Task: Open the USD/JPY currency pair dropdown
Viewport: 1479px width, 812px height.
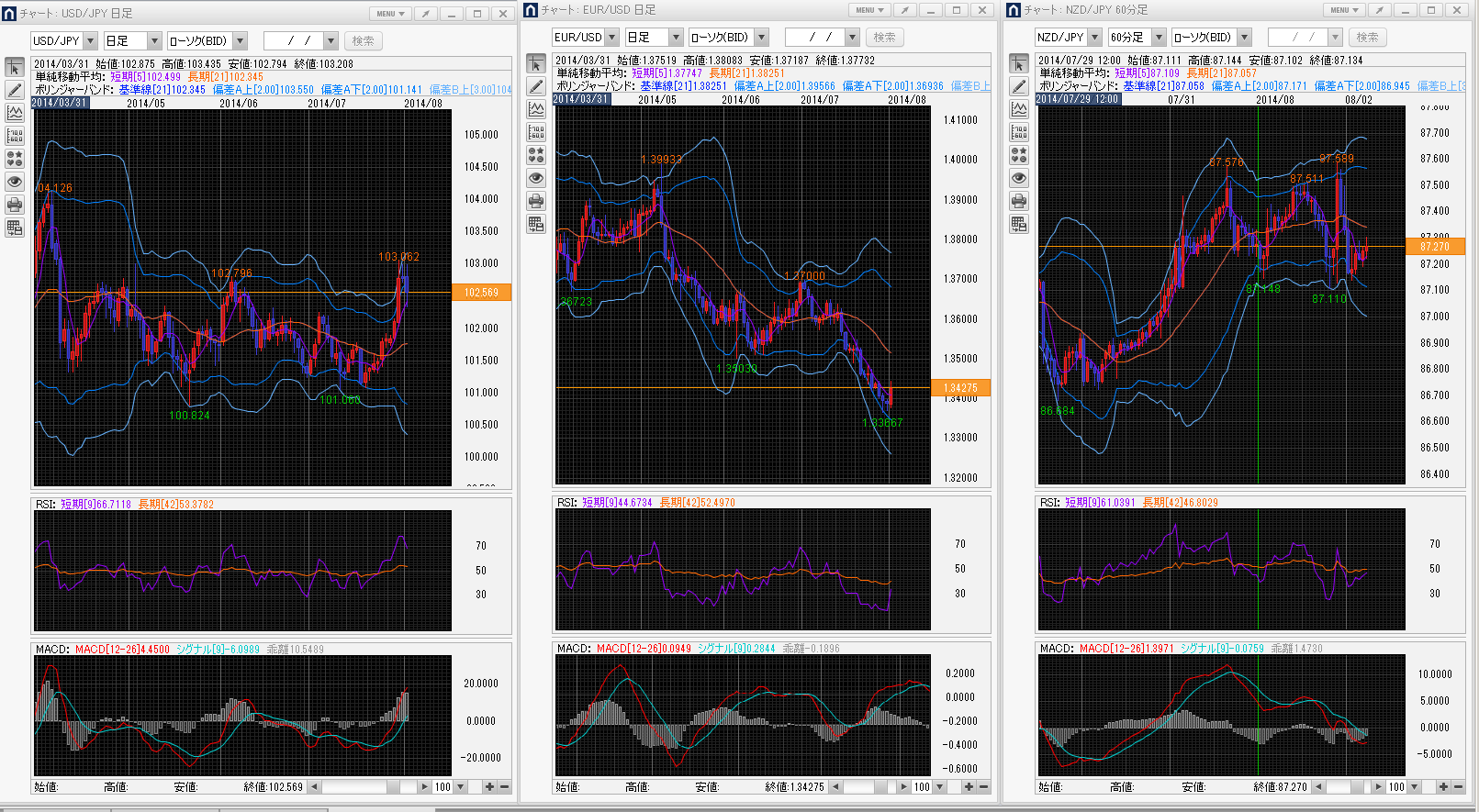Action: click(x=90, y=41)
